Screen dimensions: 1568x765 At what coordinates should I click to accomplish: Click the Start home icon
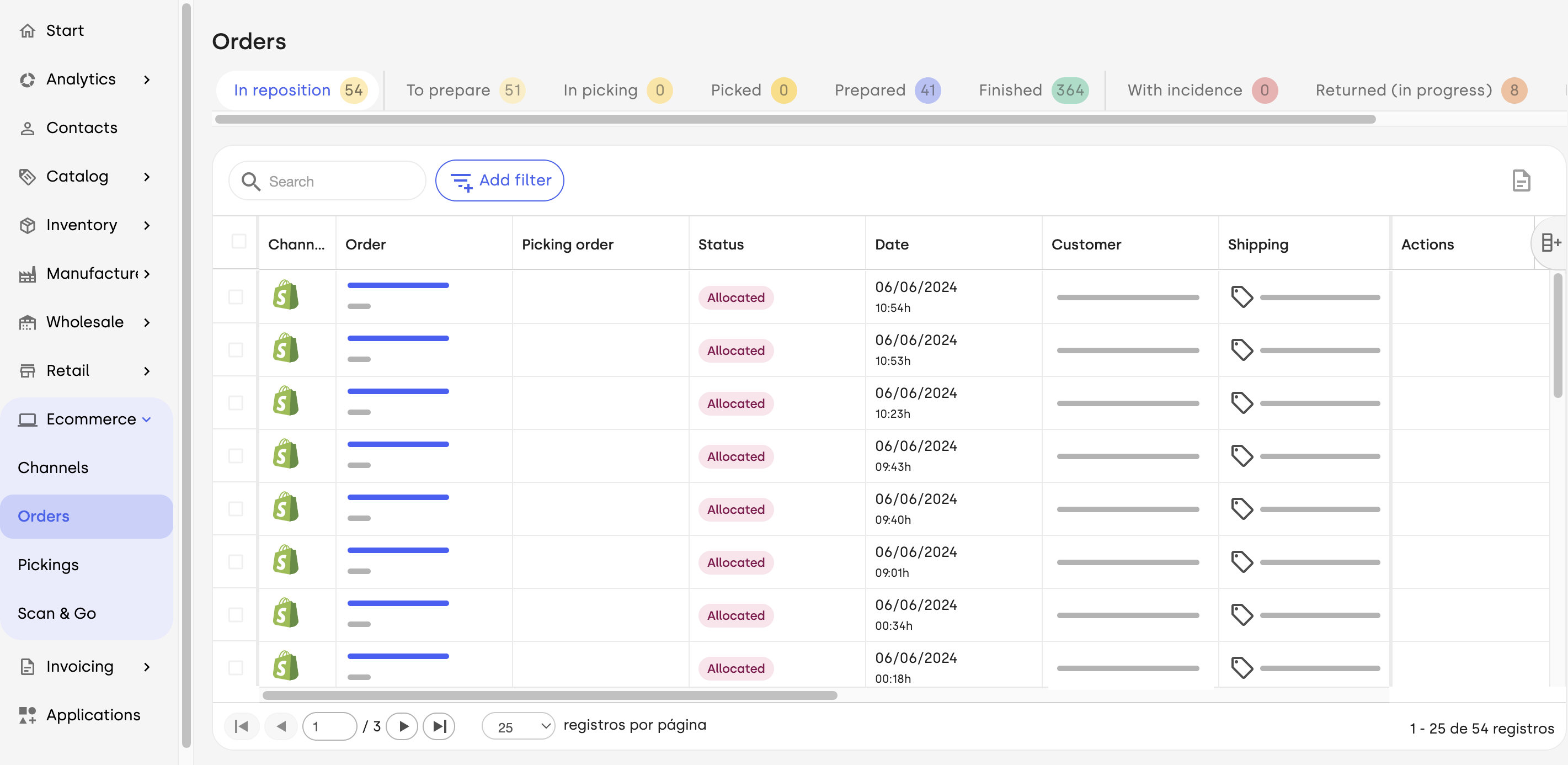click(x=28, y=30)
